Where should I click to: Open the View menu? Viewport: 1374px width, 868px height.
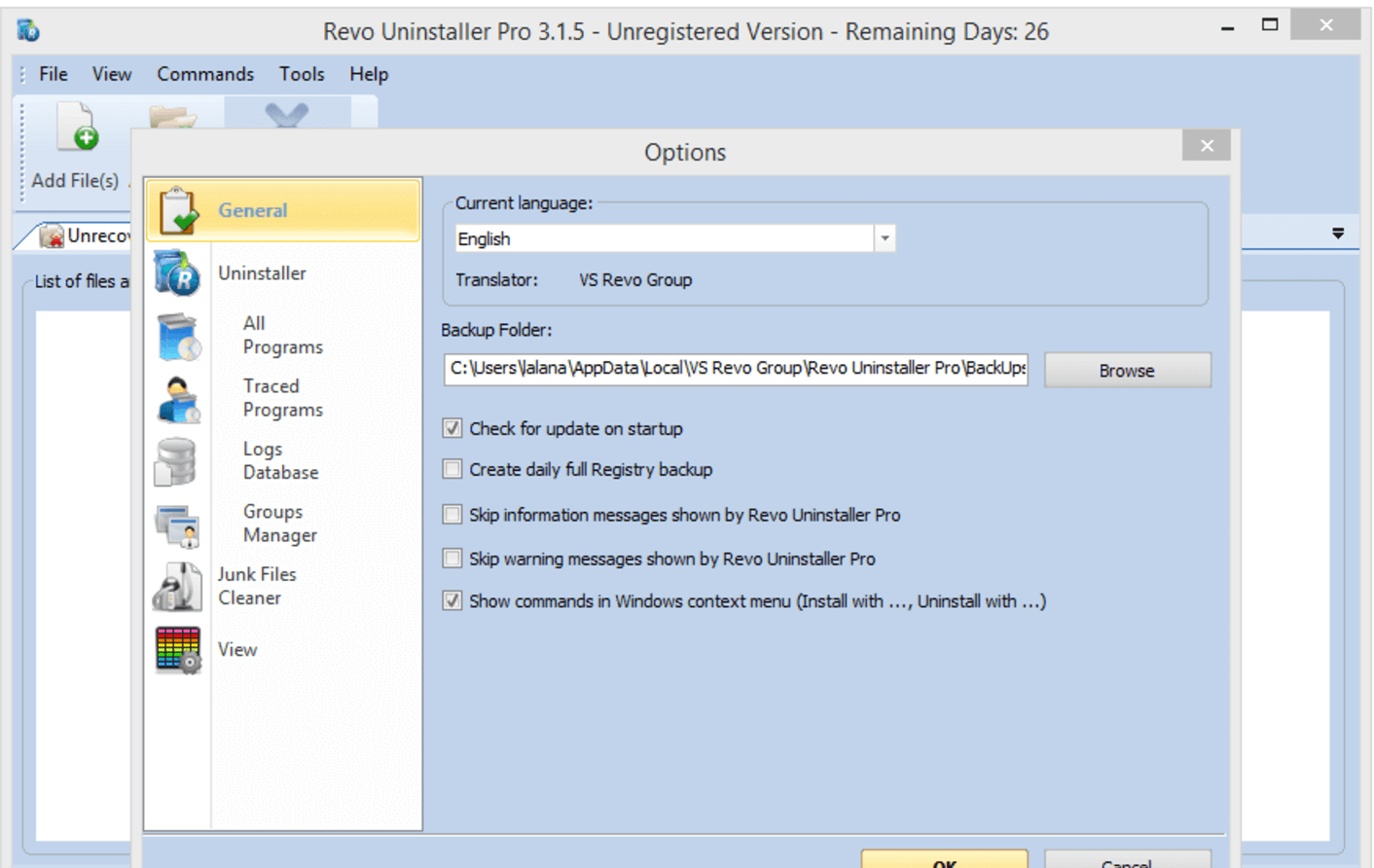(112, 74)
